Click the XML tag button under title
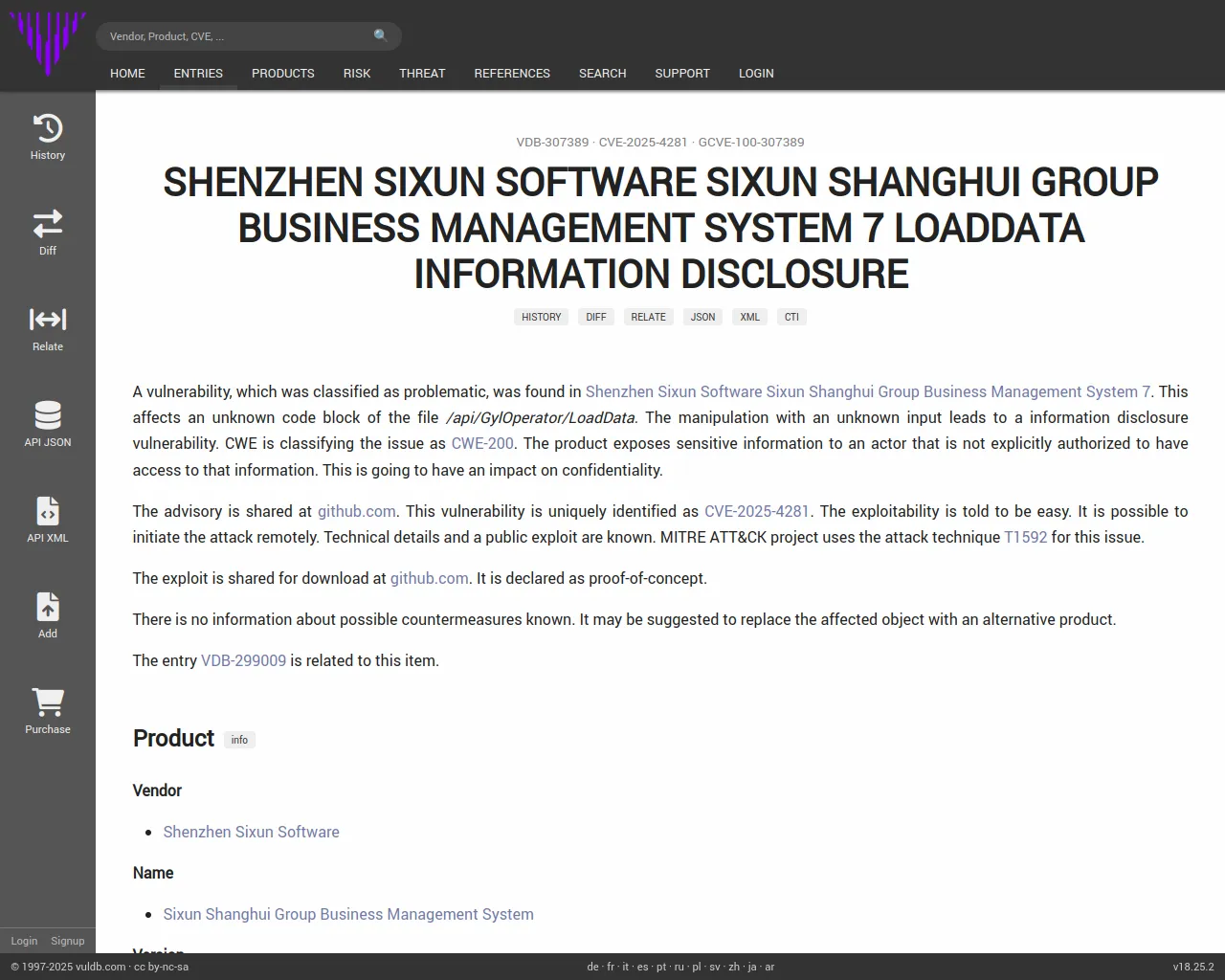 pyautogui.click(x=750, y=317)
